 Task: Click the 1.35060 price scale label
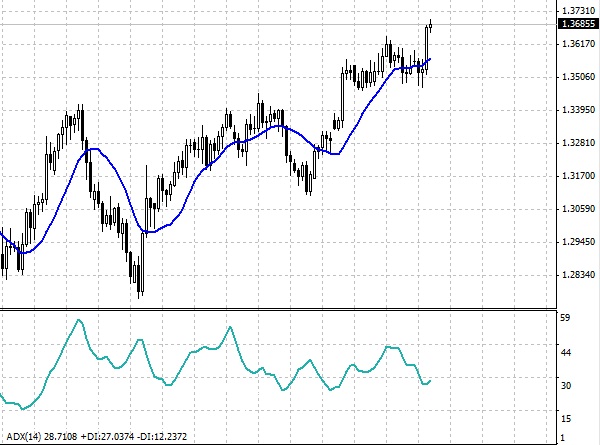click(579, 77)
